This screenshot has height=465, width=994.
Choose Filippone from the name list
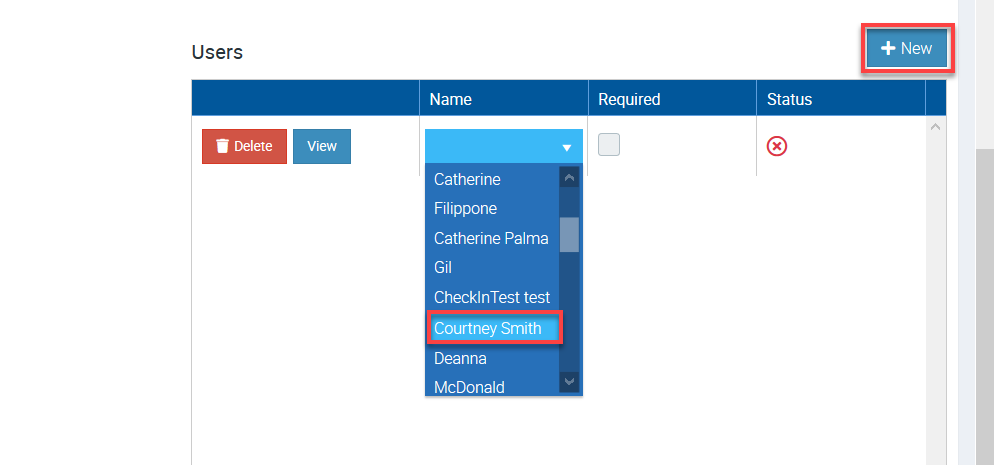[x=465, y=209]
